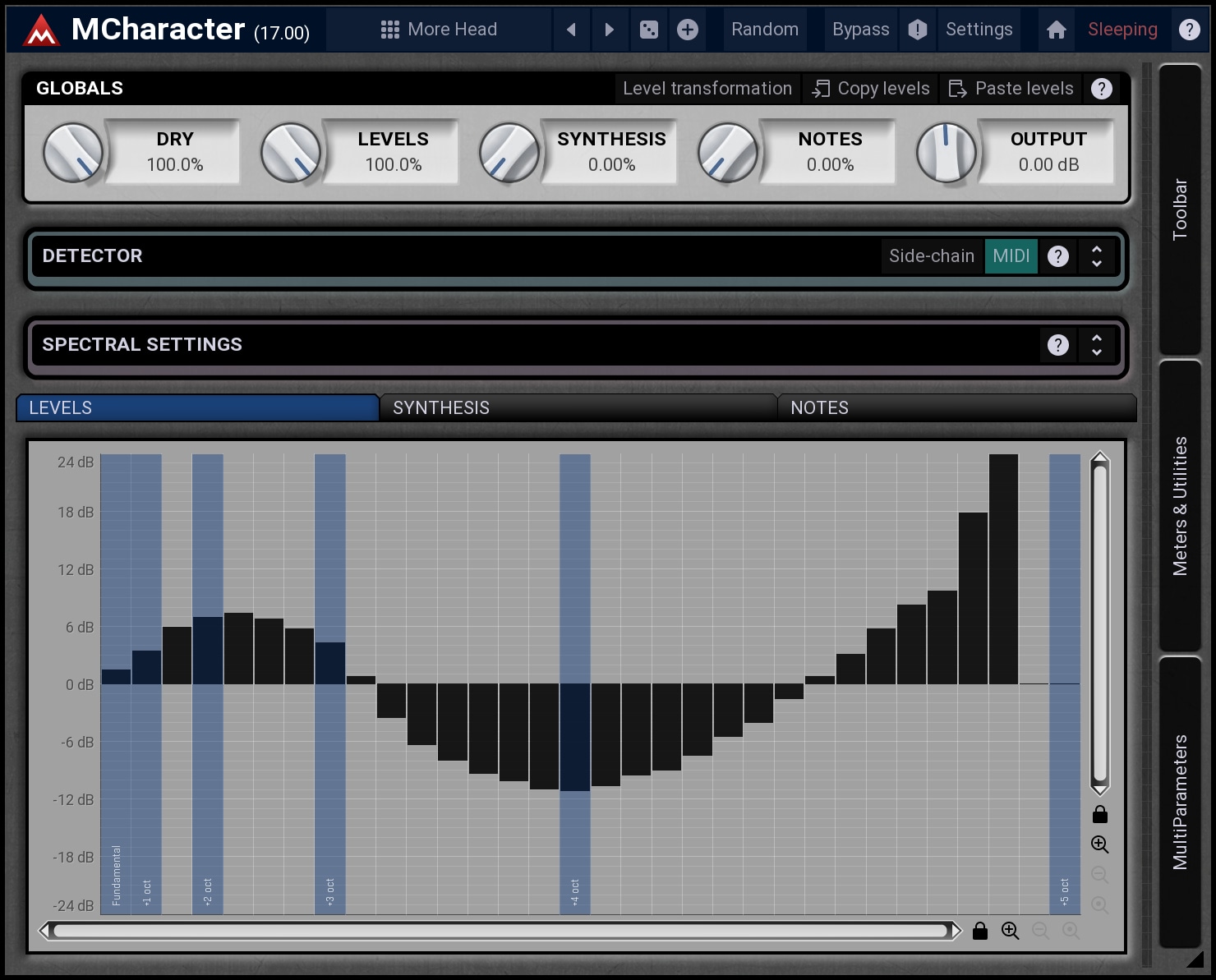The height and width of the screenshot is (980, 1216).
Task: Click the Output gain knob
Action: (946, 153)
